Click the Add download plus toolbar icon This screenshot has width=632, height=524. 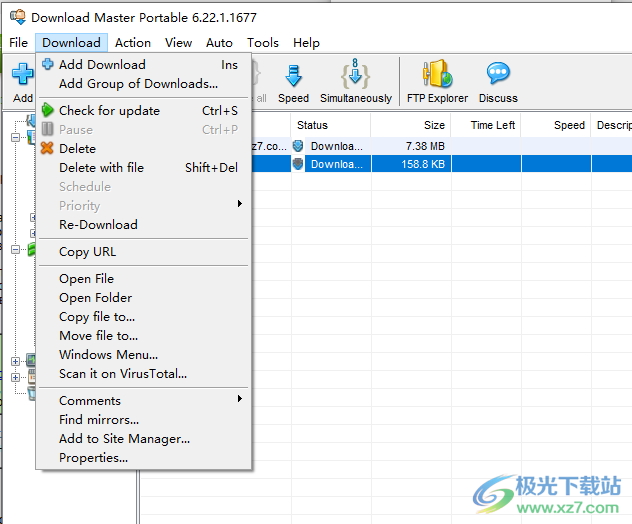tap(23, 74)
